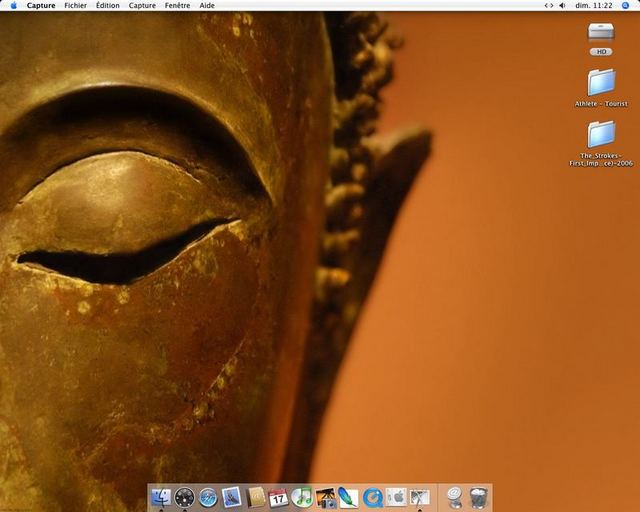The image size is (640, 512).
Task: Open Mail stamp icon in dock
Action: pyautogui.click(x=232, y=497)
